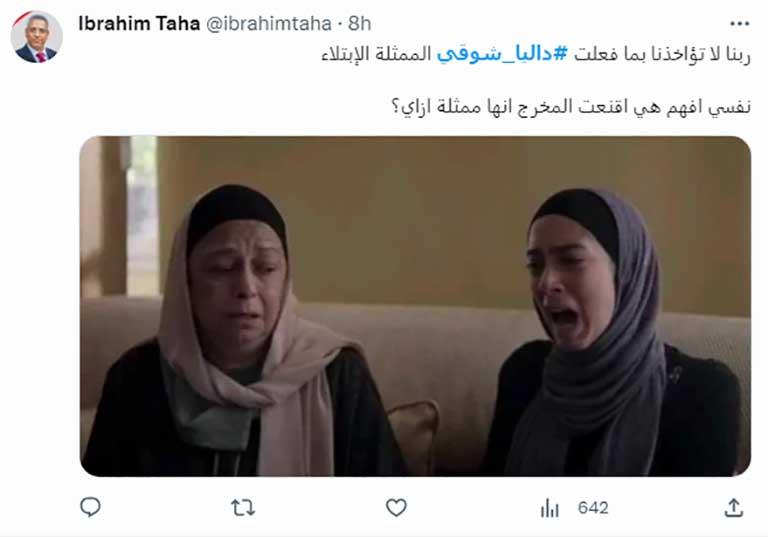Open the hashtag #داليا_شوقي
The image size is (768, 537).
(x=502, y=54)
